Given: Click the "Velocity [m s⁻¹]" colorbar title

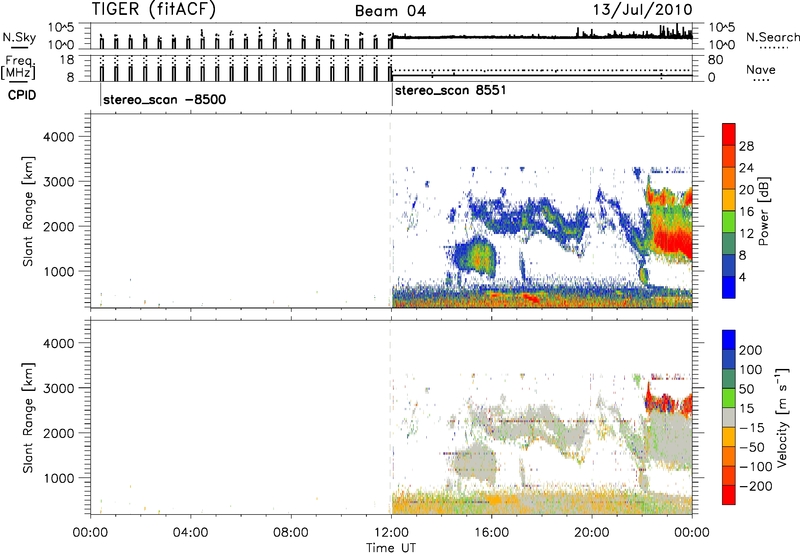Looking at the screenshot, I should coord(781,417).
